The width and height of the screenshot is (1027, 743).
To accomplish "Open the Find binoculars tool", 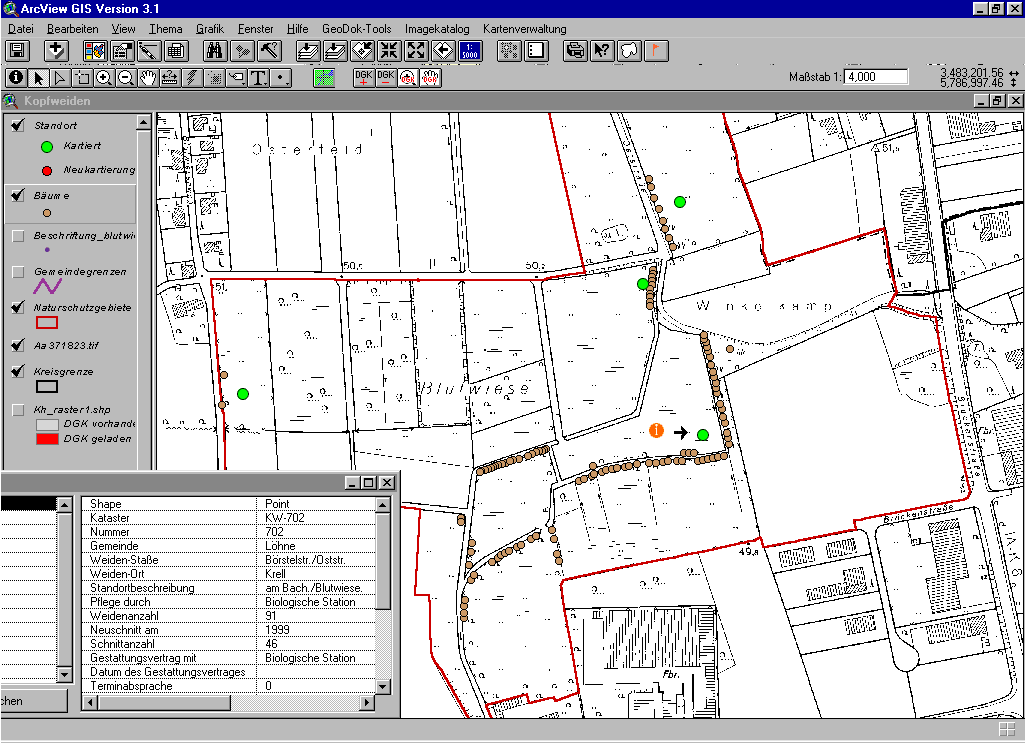I will pos(214,51).
